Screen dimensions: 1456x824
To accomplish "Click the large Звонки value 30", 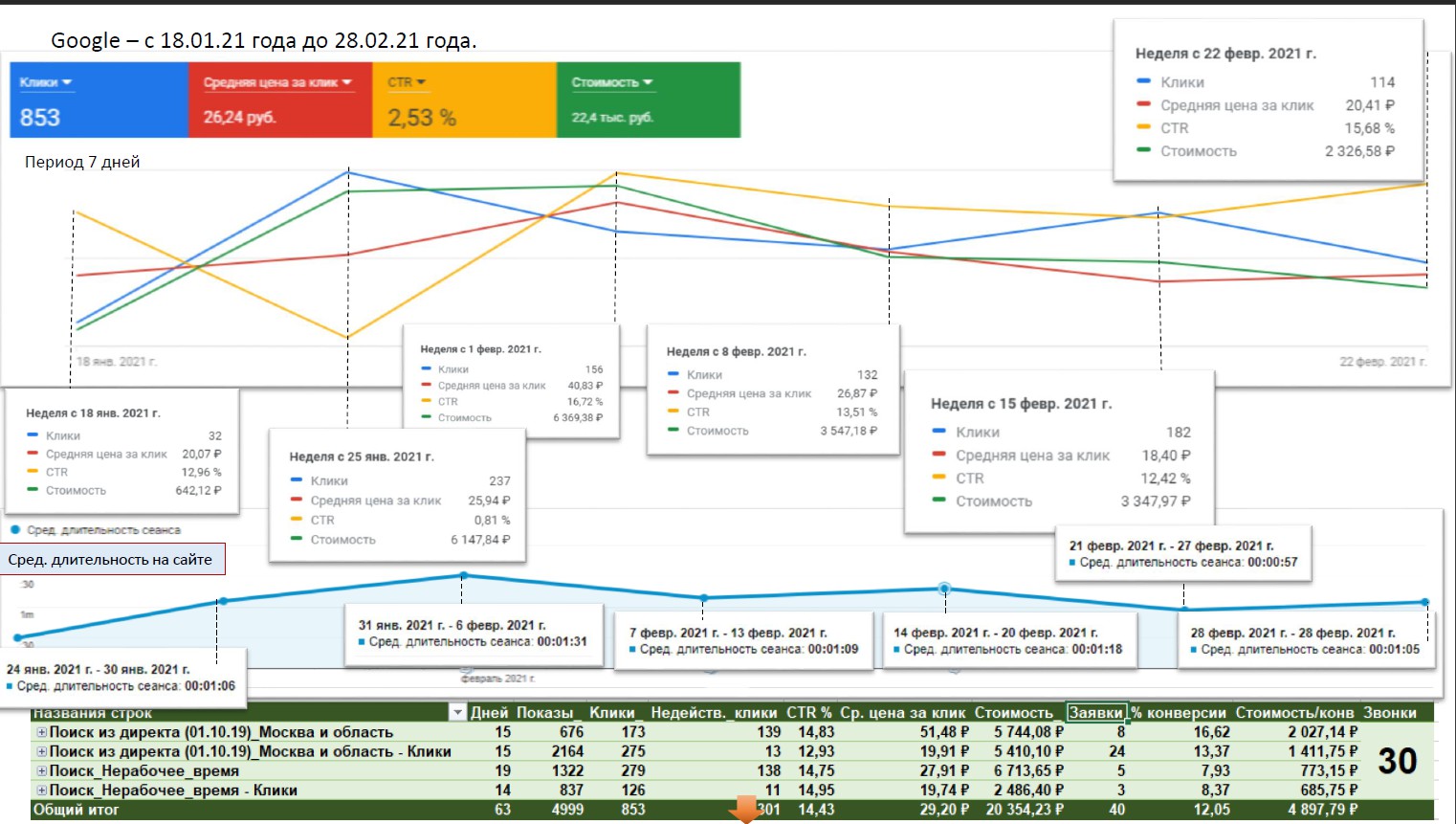I will click(x=1397, y=762).
